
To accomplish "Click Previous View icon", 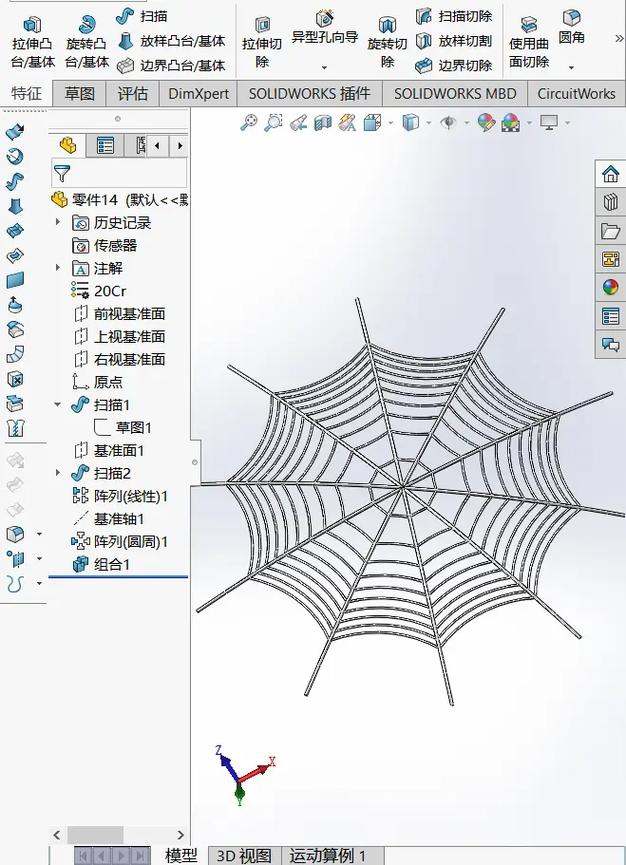I will [298, 122].
